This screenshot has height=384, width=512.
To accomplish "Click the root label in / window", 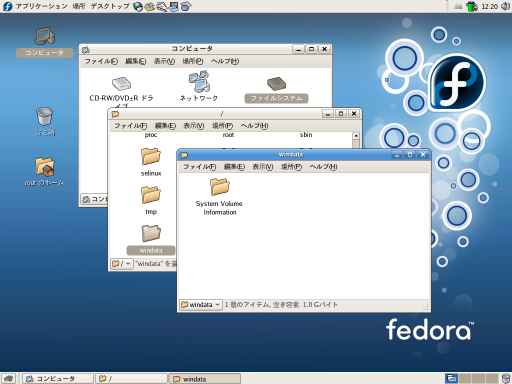I will pyautogui.click(x=228, y=135).
